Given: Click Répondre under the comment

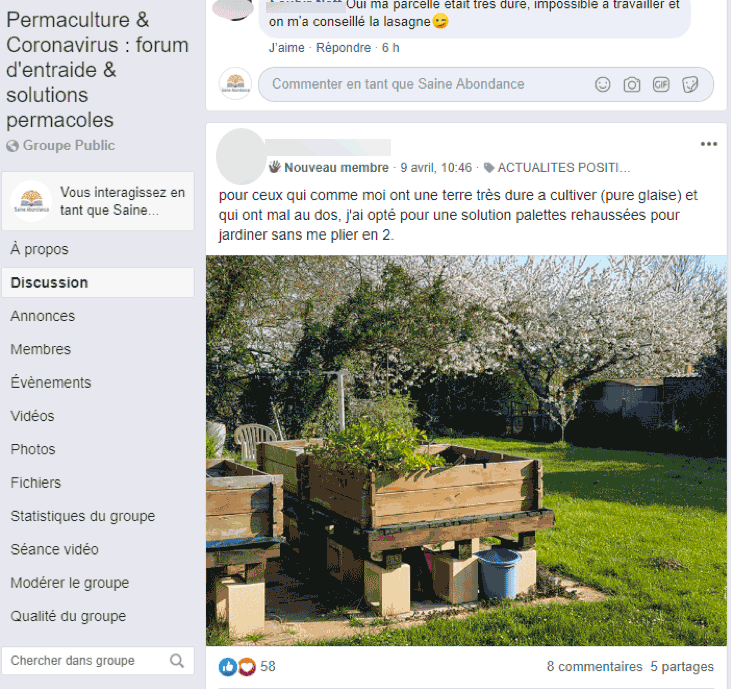Looking at the screenshot, I should [x=344, y=48].
